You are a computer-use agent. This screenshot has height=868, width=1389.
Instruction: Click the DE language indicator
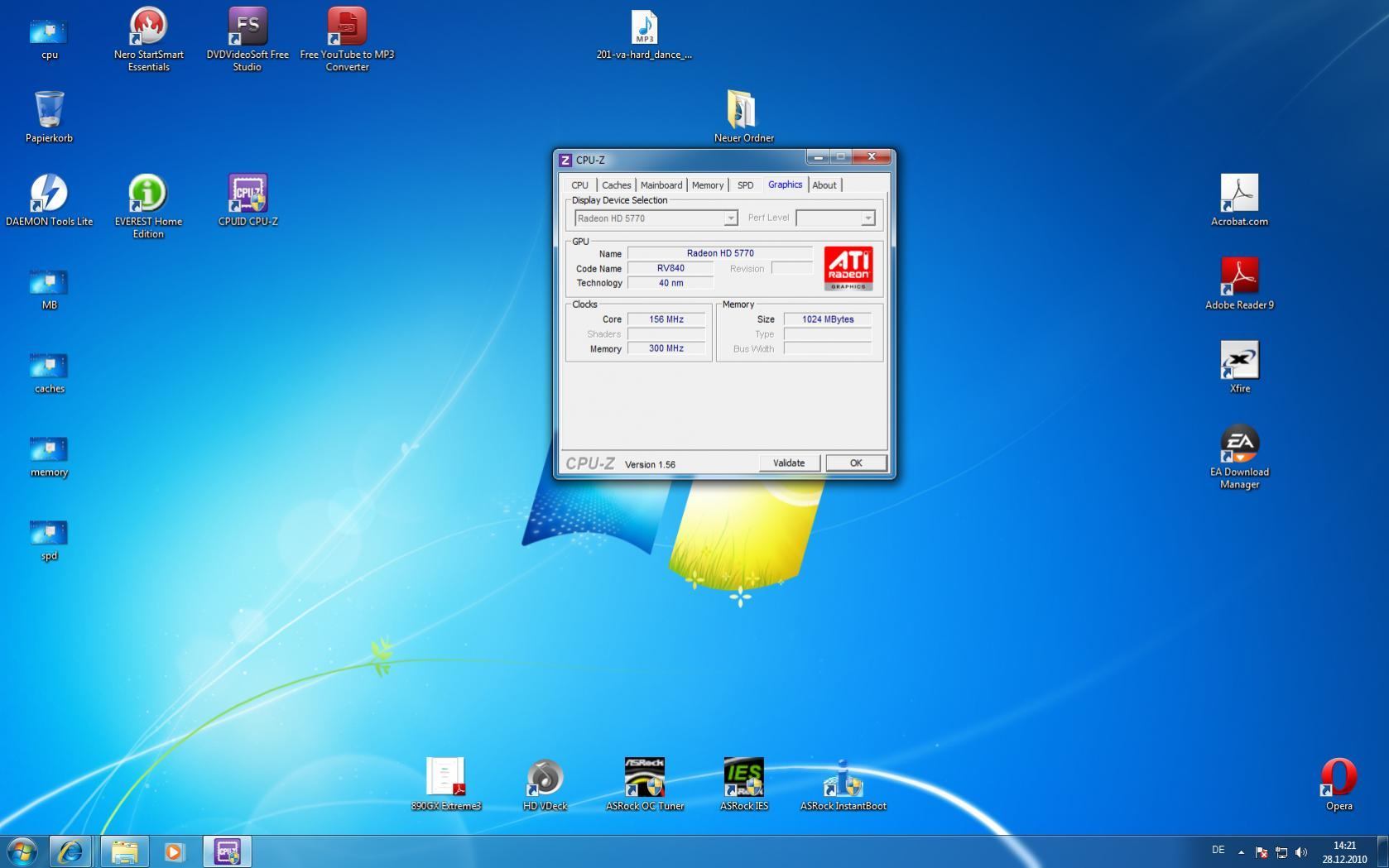(1218, 850)
